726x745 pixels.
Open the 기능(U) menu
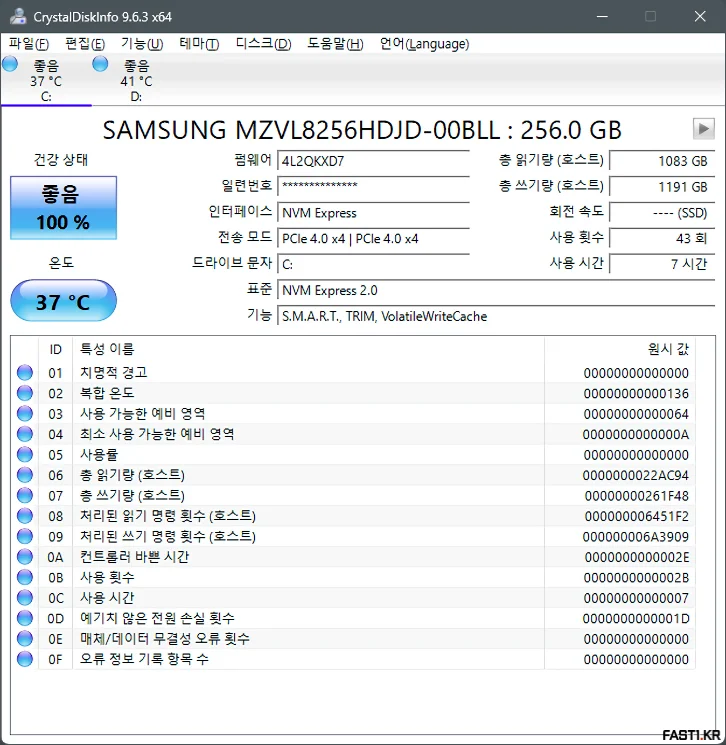click(x=142, y=44)
